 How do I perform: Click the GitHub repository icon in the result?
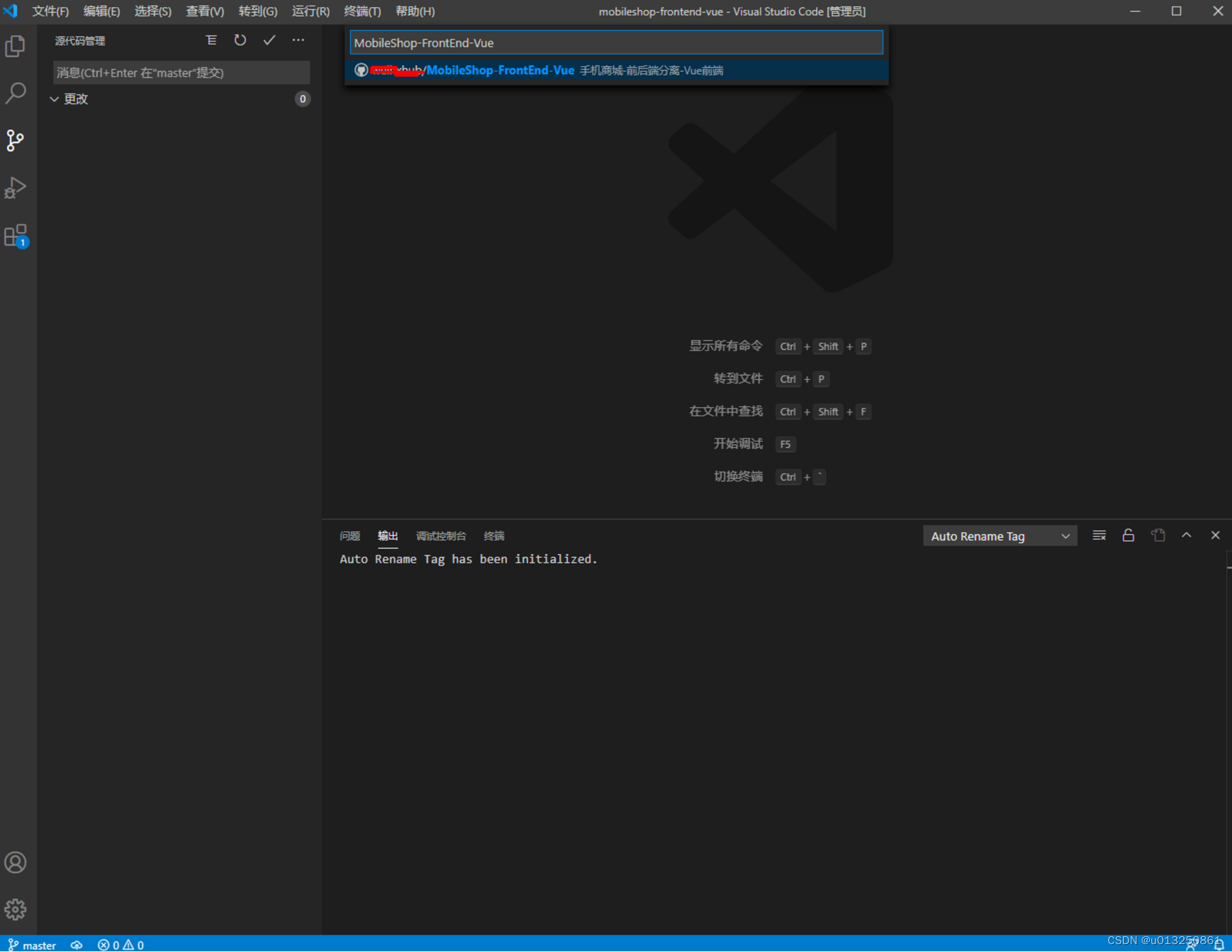pyautogui.click(x=361, y=70)
